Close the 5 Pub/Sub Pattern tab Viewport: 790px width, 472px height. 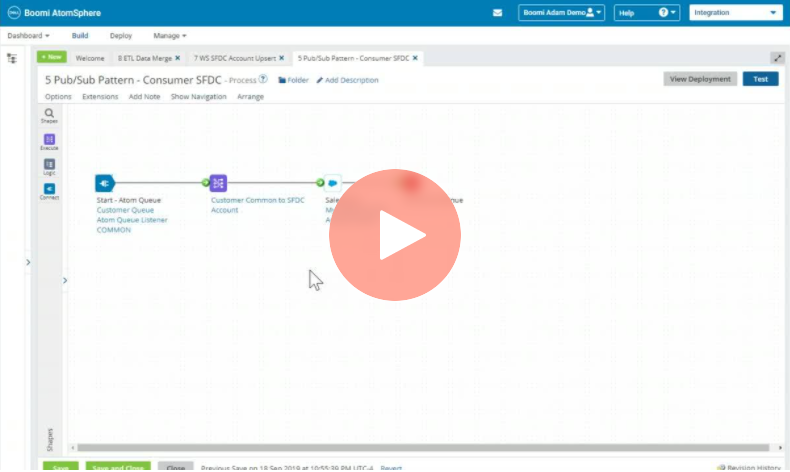click(415, 58)
